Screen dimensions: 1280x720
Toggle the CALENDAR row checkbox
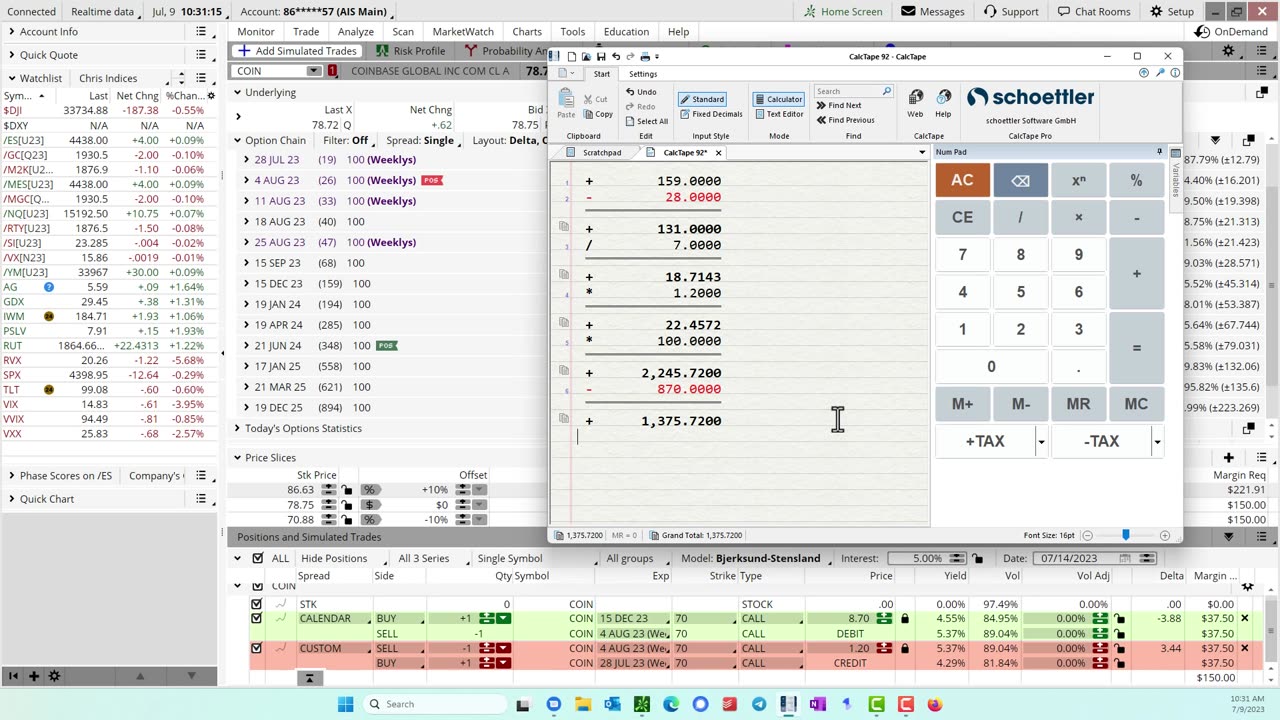coord(256,618)
